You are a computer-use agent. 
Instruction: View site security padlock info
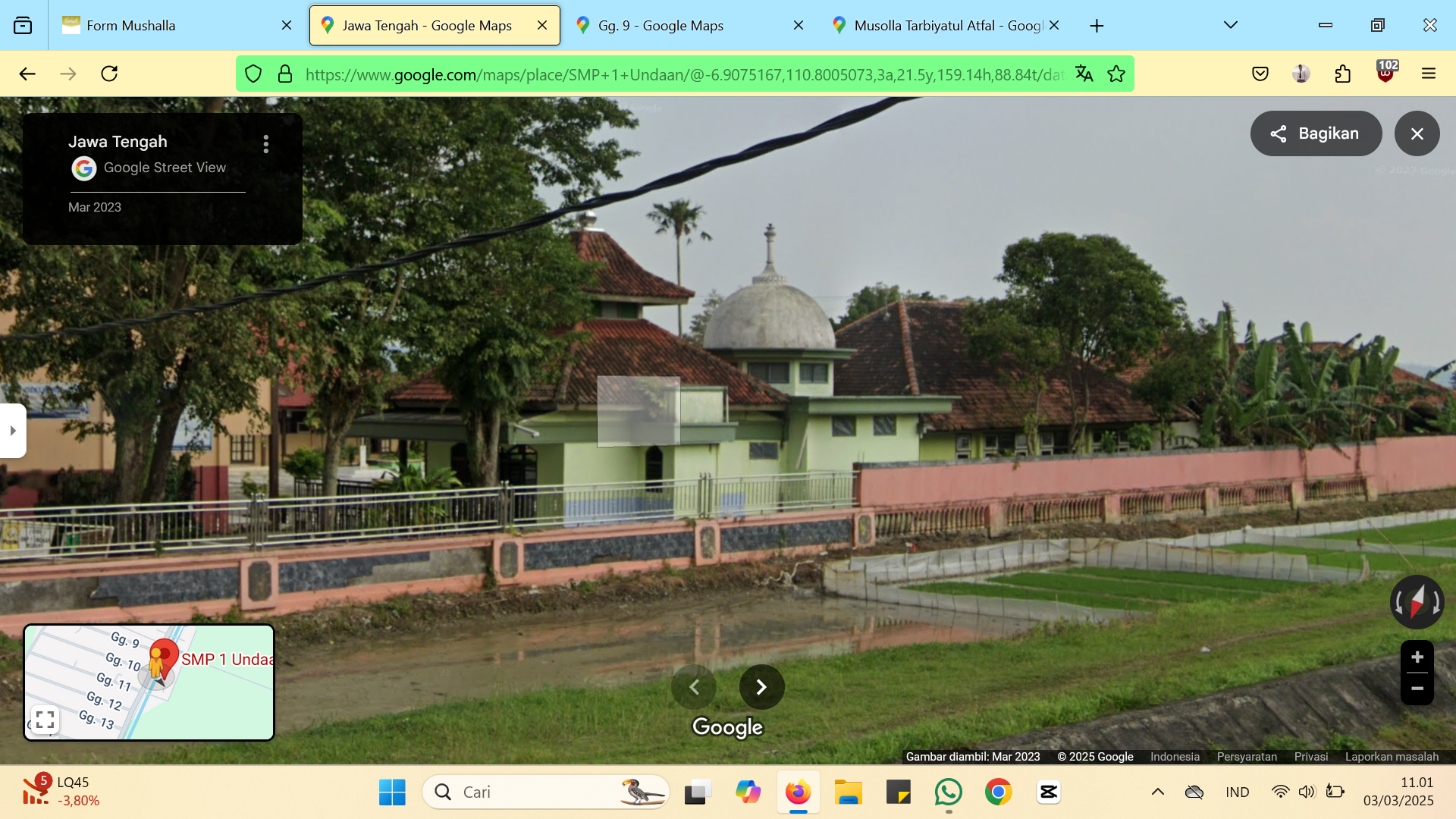click(285, 74)
